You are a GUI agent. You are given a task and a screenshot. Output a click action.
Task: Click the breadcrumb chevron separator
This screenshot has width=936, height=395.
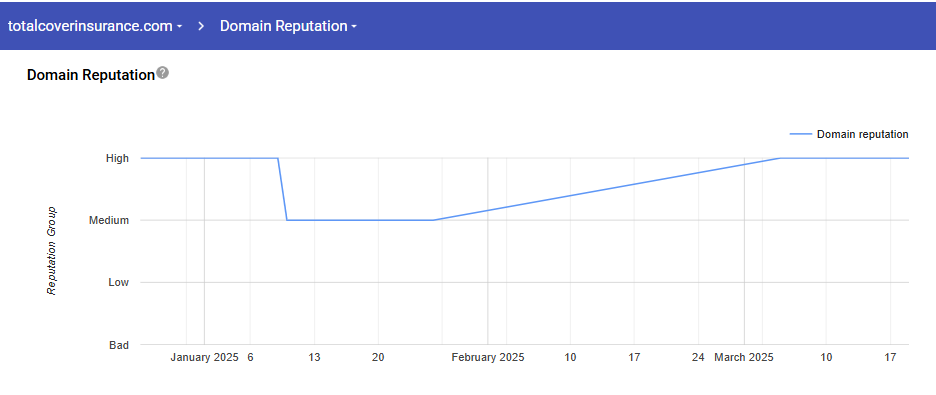tap(202, 26)
